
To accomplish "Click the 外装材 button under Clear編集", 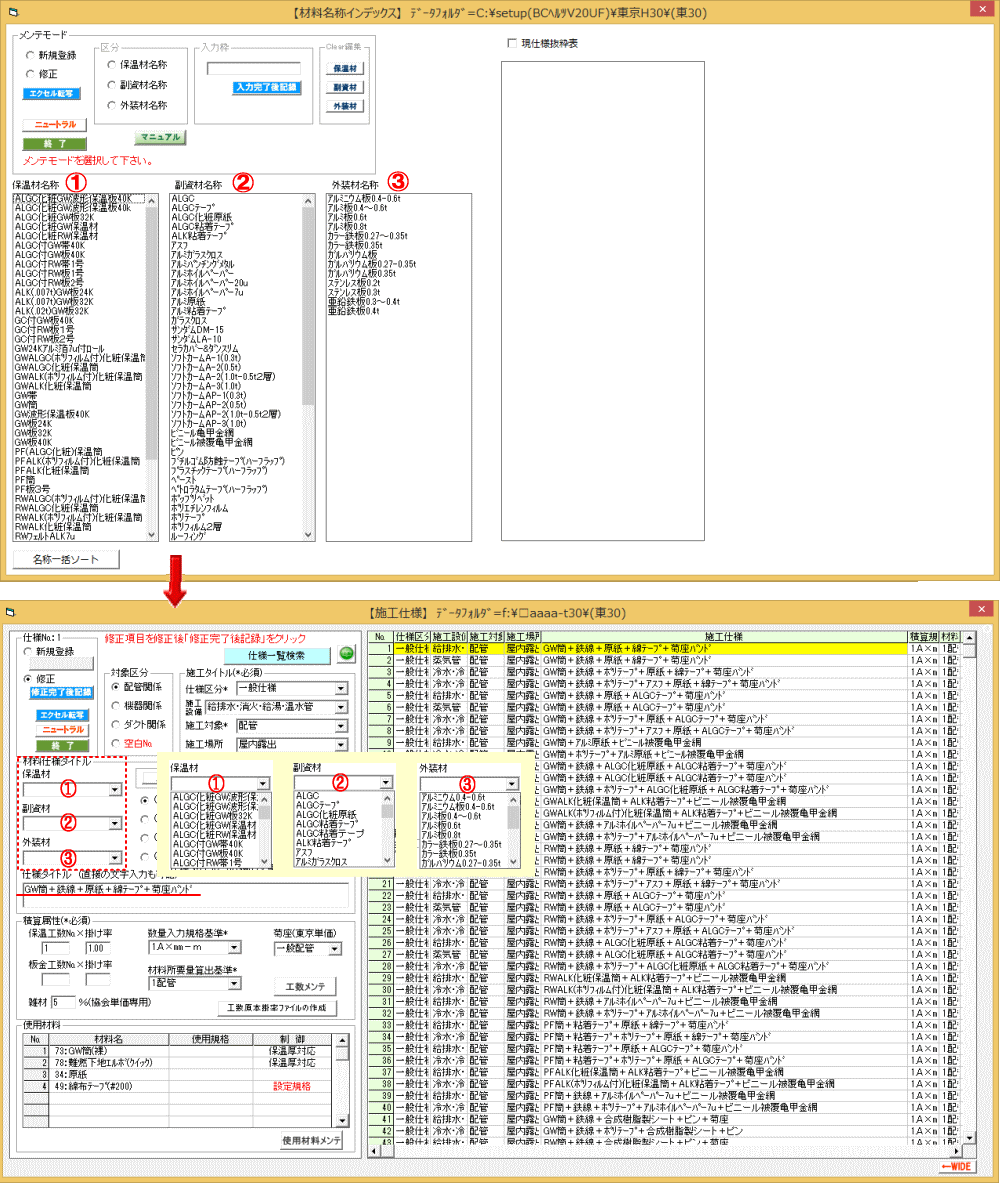I will pos(345,106).
